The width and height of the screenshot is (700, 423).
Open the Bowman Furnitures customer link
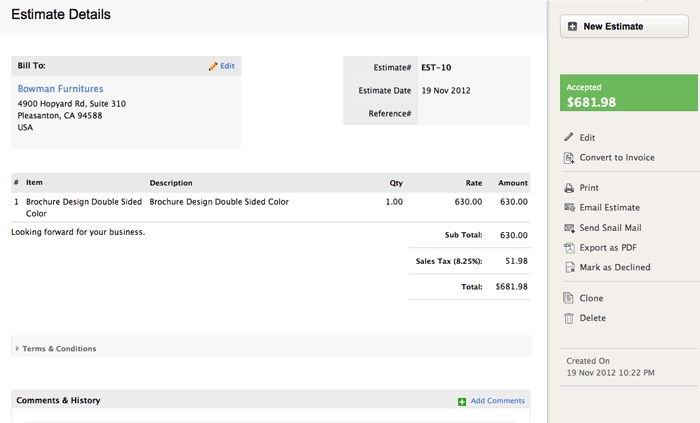(60, 89)
